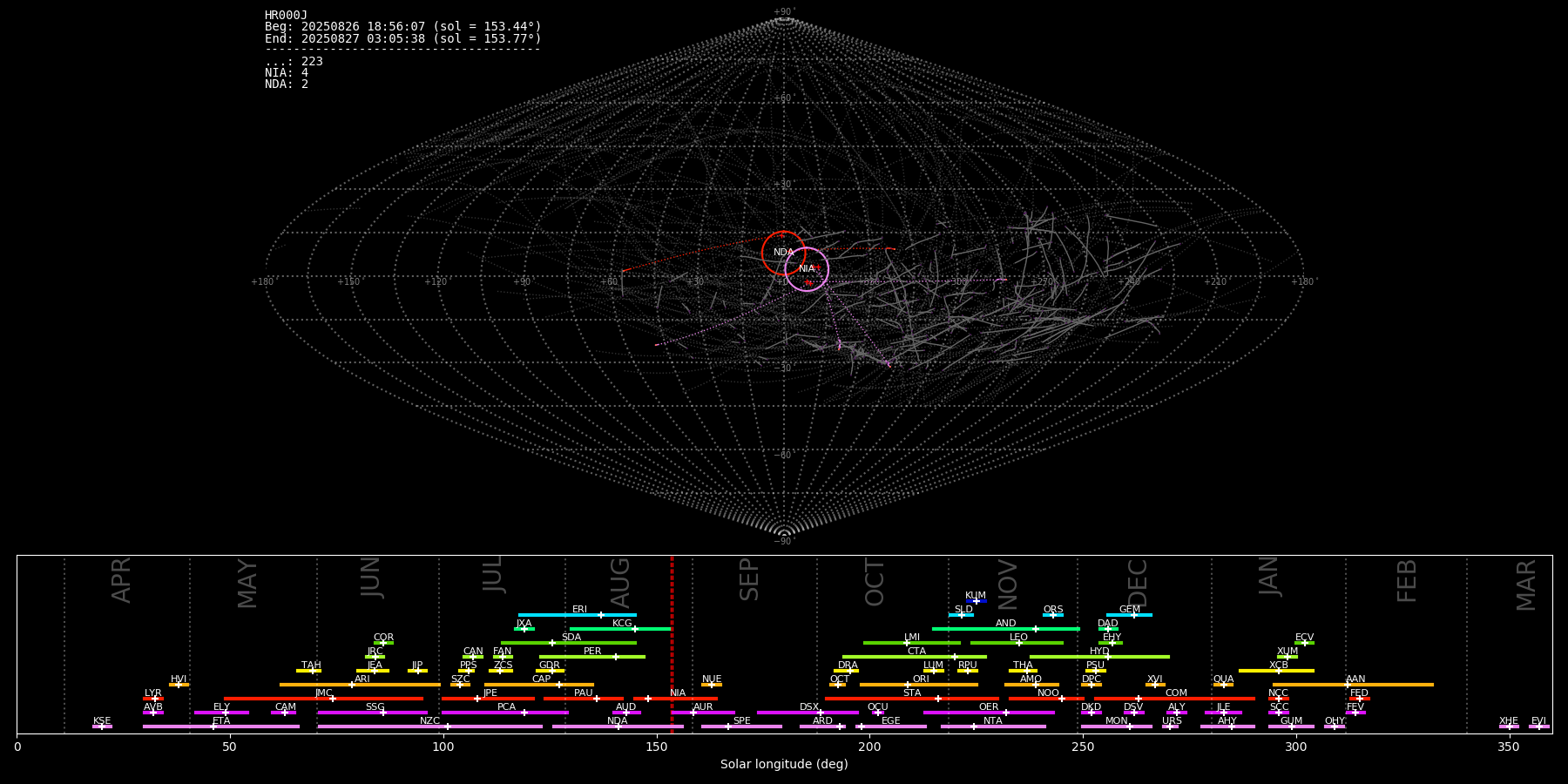Click the +90° label atop sky map
Screen dimensions: 1568x784
coord(784,11)
